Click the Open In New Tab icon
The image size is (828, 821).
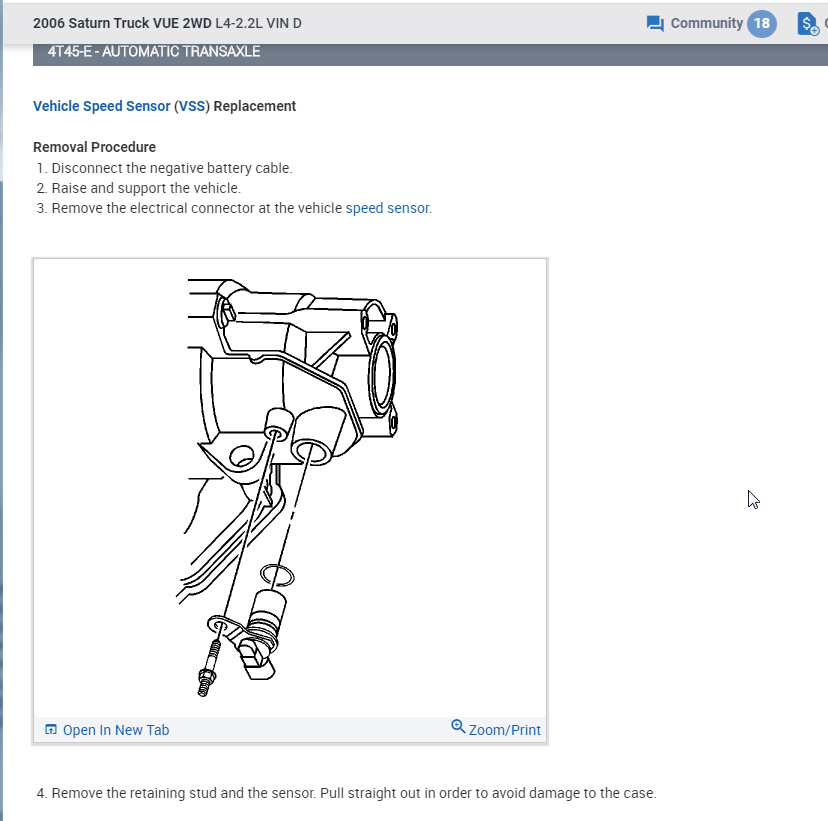click(x=51, y=730)
